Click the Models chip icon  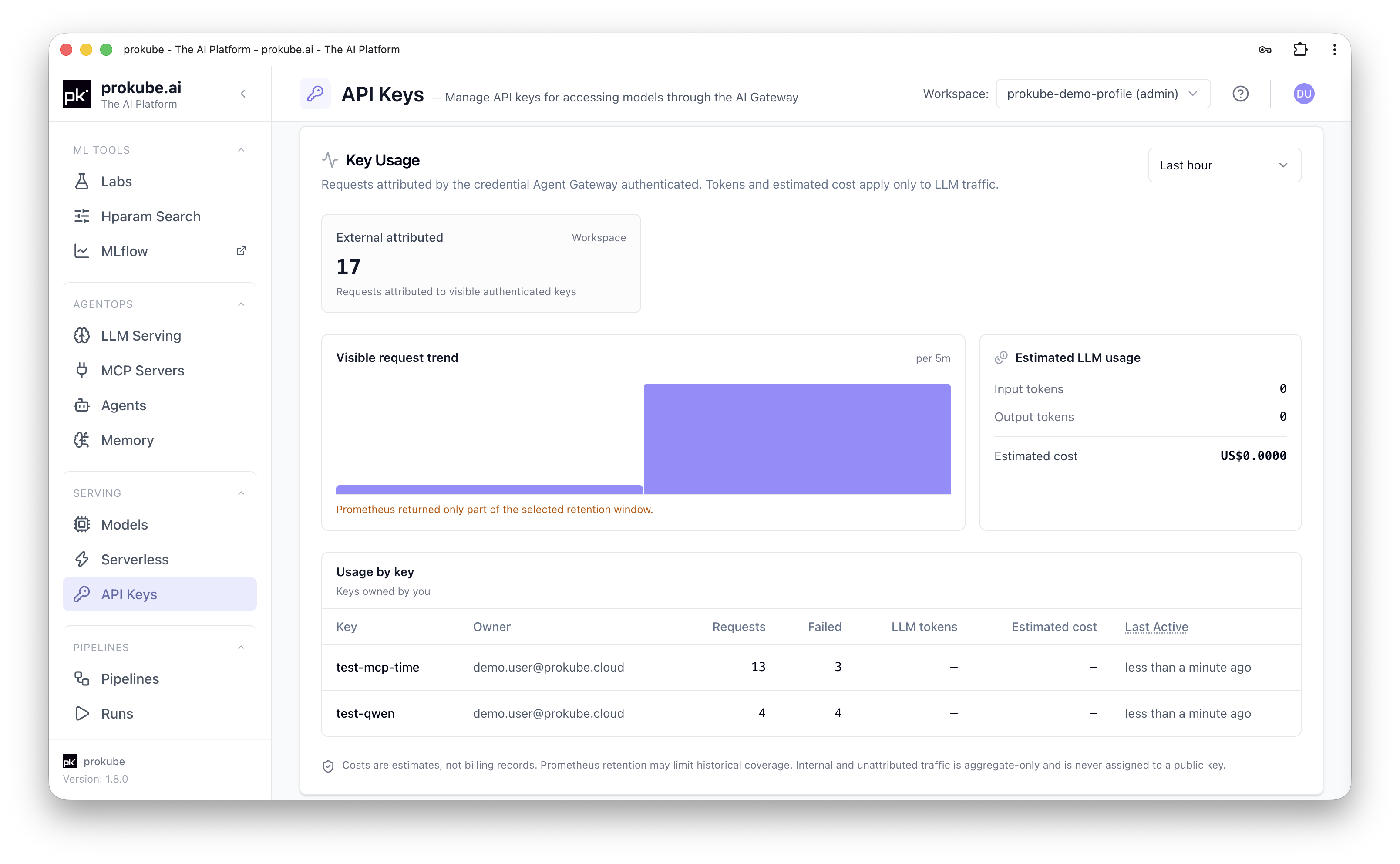(82, 525)
